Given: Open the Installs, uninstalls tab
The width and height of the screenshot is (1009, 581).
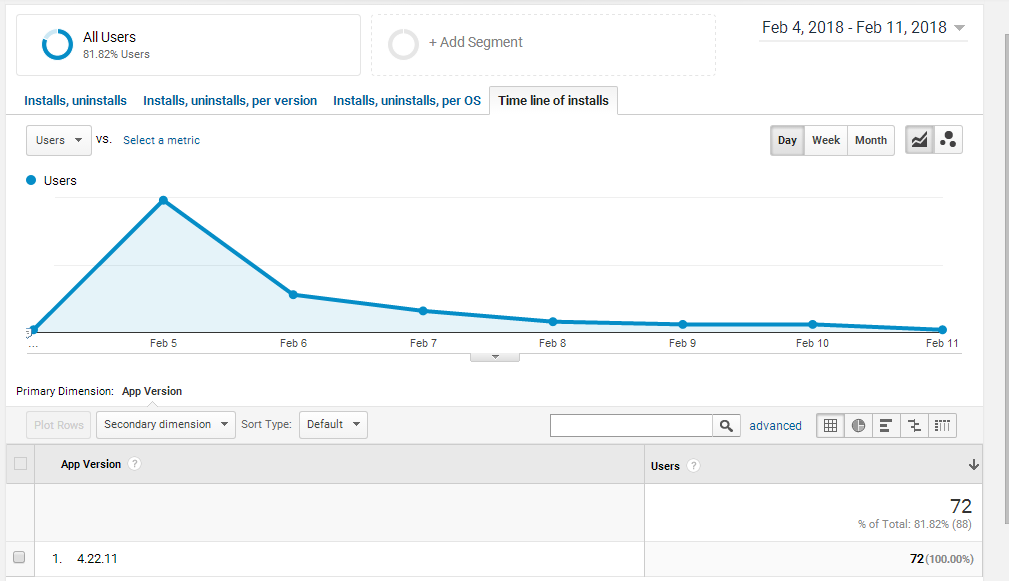Looking at the screenshot, I should tap(75, 100).
